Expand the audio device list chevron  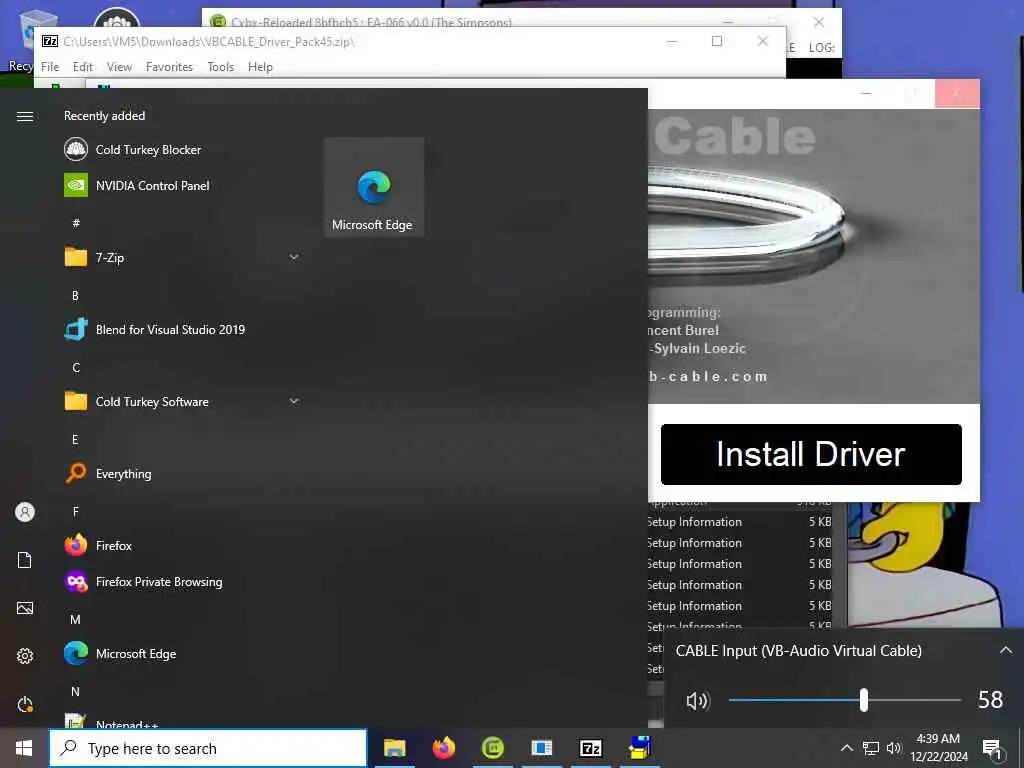(x=1006, y=650)
